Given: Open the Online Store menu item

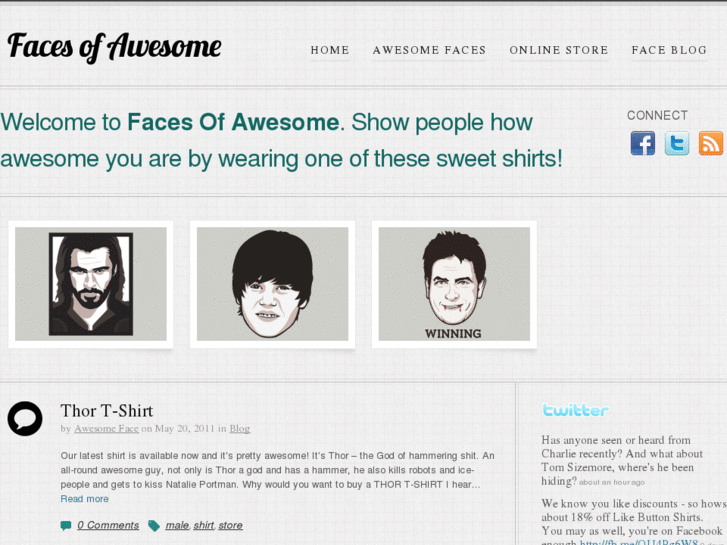Looking at the screenshot, I should pos(559,50).
